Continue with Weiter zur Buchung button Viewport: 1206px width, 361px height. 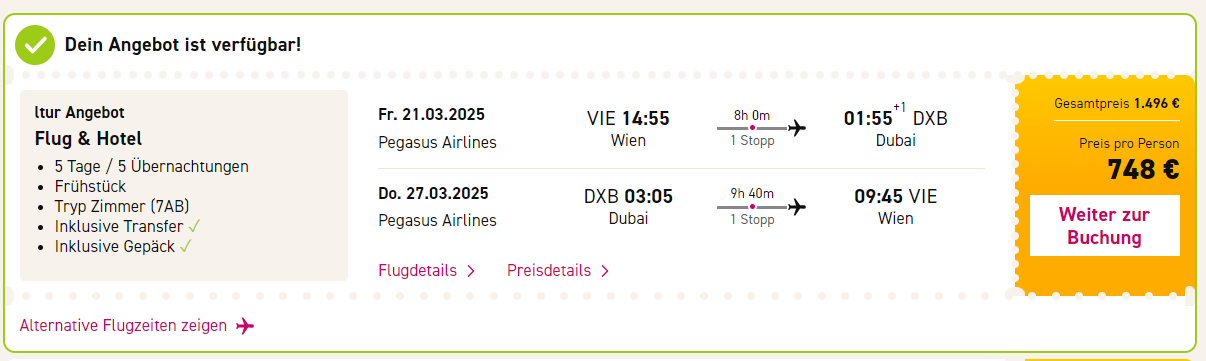(1104, 226)
